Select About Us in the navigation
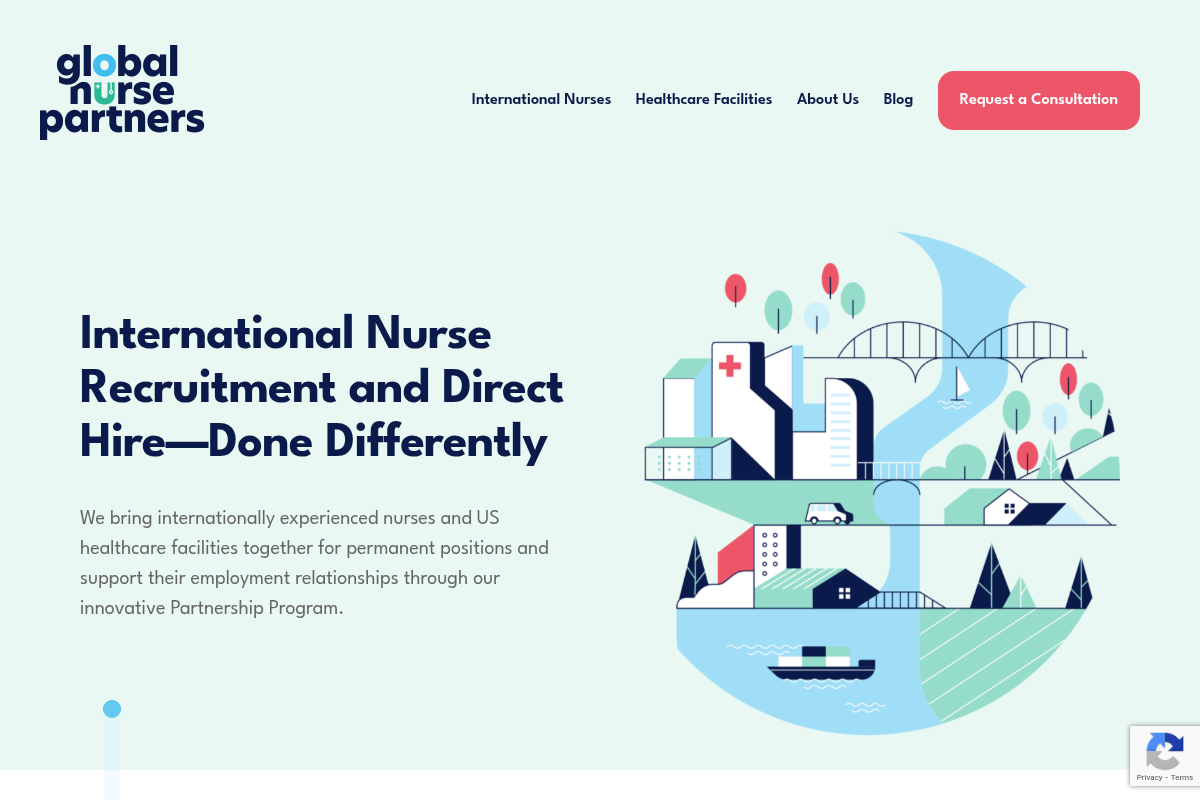1200x800 pixels. 827,99
